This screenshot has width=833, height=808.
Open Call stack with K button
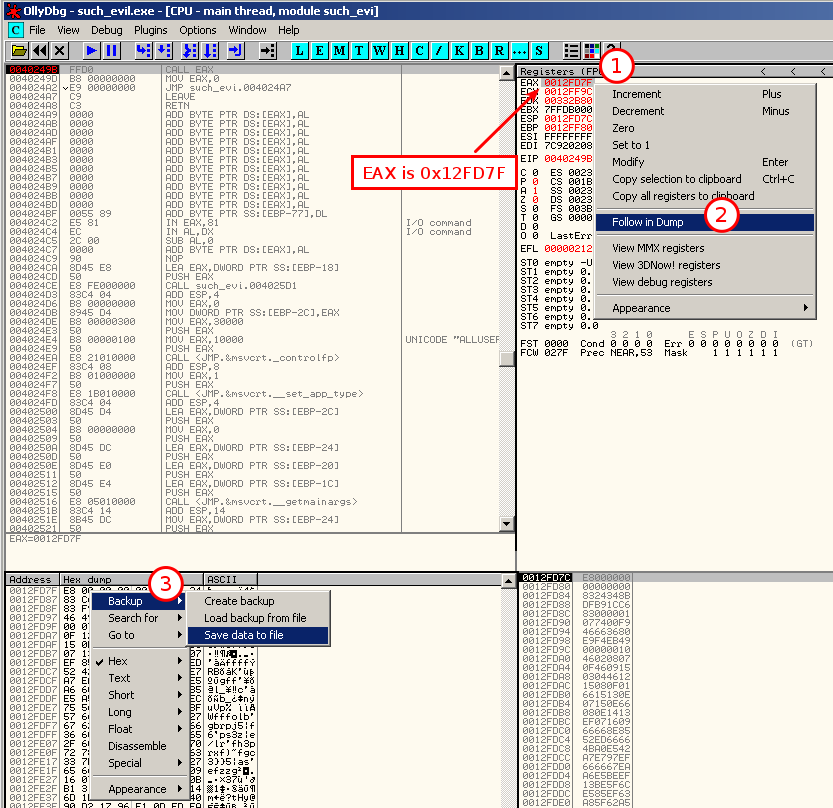[460, 50]
